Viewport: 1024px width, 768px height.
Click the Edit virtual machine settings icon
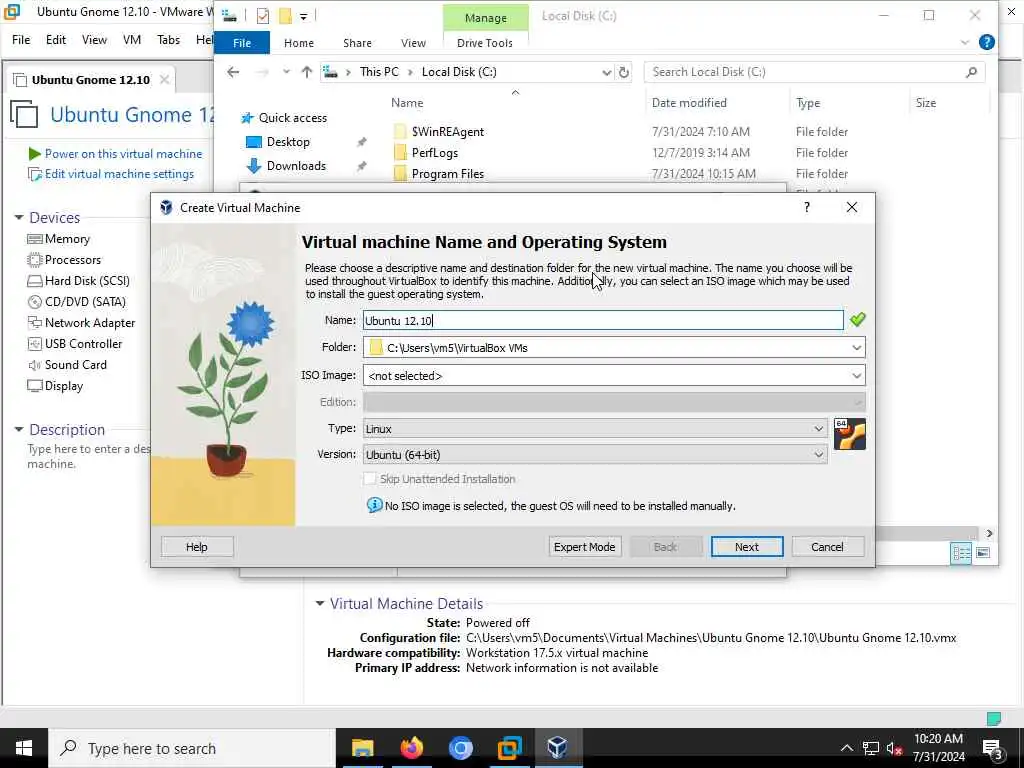tap(35, 174)
